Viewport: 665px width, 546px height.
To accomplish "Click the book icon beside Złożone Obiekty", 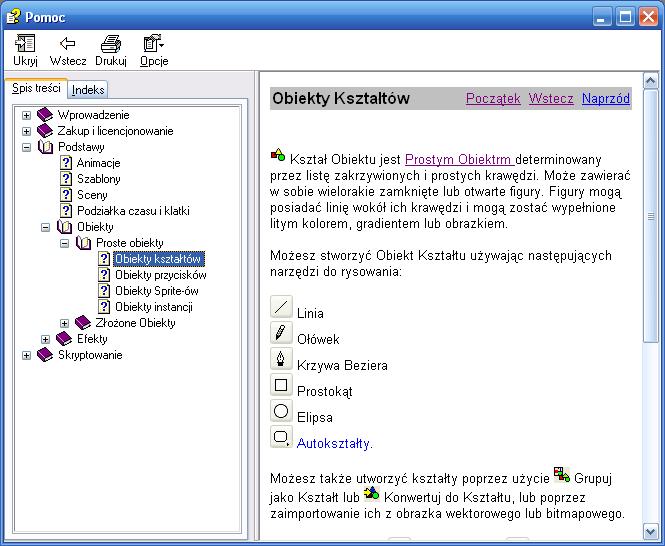I will [83, 322].
